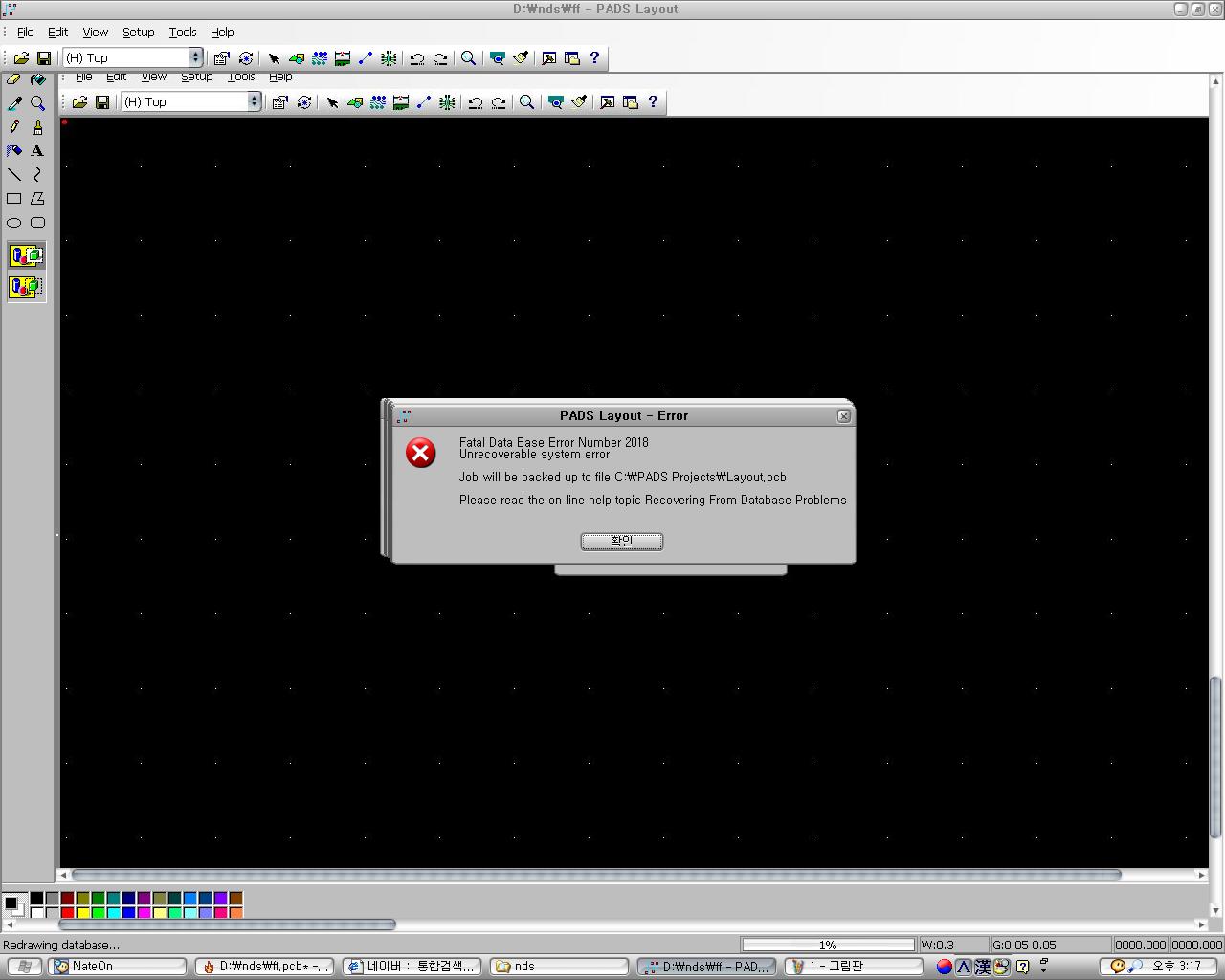Image resolution: width=1225 pixels, height=980 pixels.
Task: Select the Polygon shape tool
Action: point(37,198)
